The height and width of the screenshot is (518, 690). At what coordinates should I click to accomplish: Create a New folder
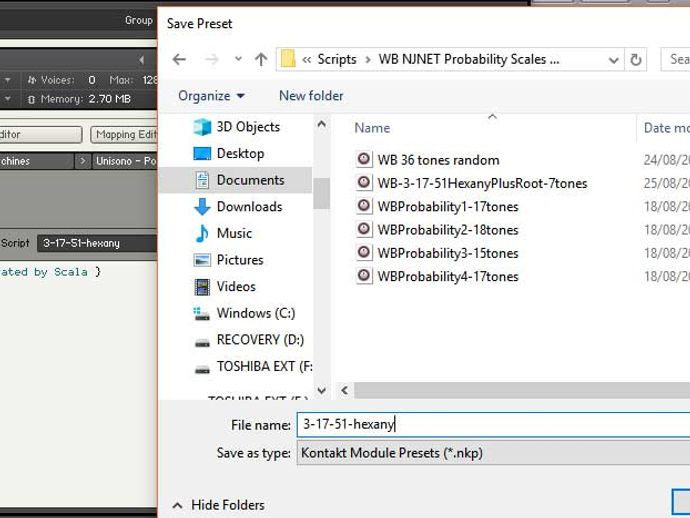pyautogui.click(x=311, y=96)
